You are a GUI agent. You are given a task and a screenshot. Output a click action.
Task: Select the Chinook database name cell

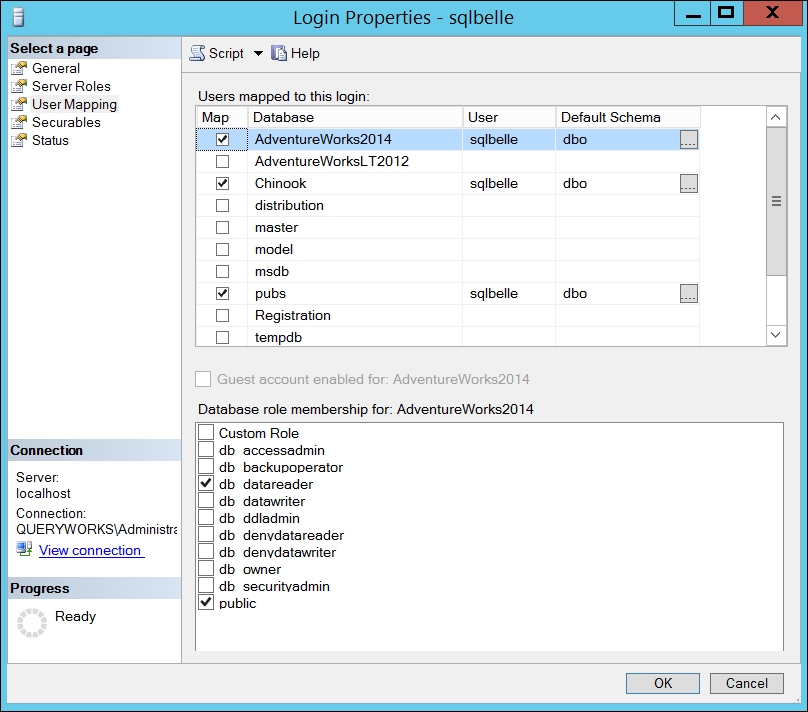coord(355,183)
